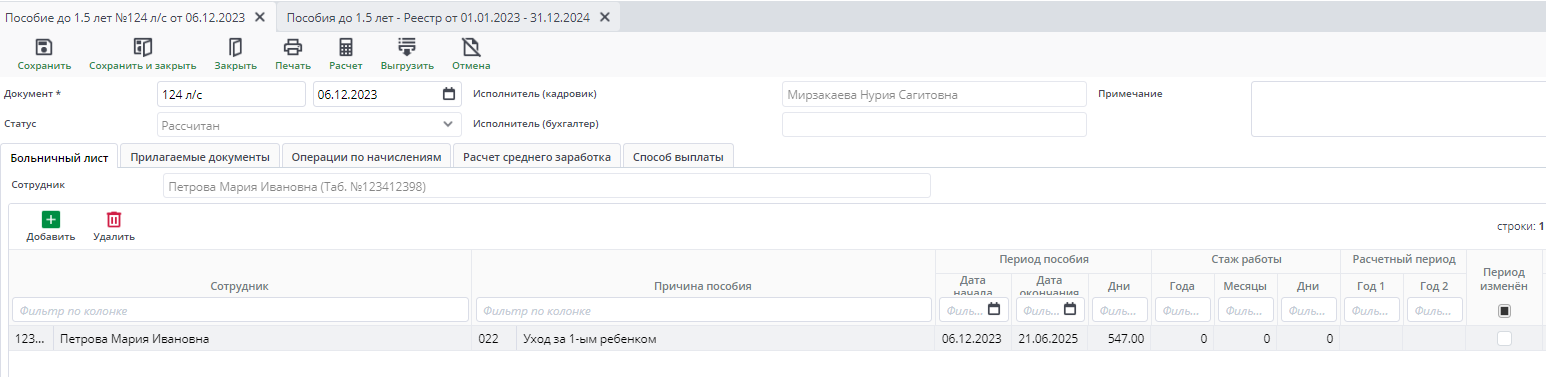
Task: Click the Год 2 filter field
Action: tap(1434, 310)
